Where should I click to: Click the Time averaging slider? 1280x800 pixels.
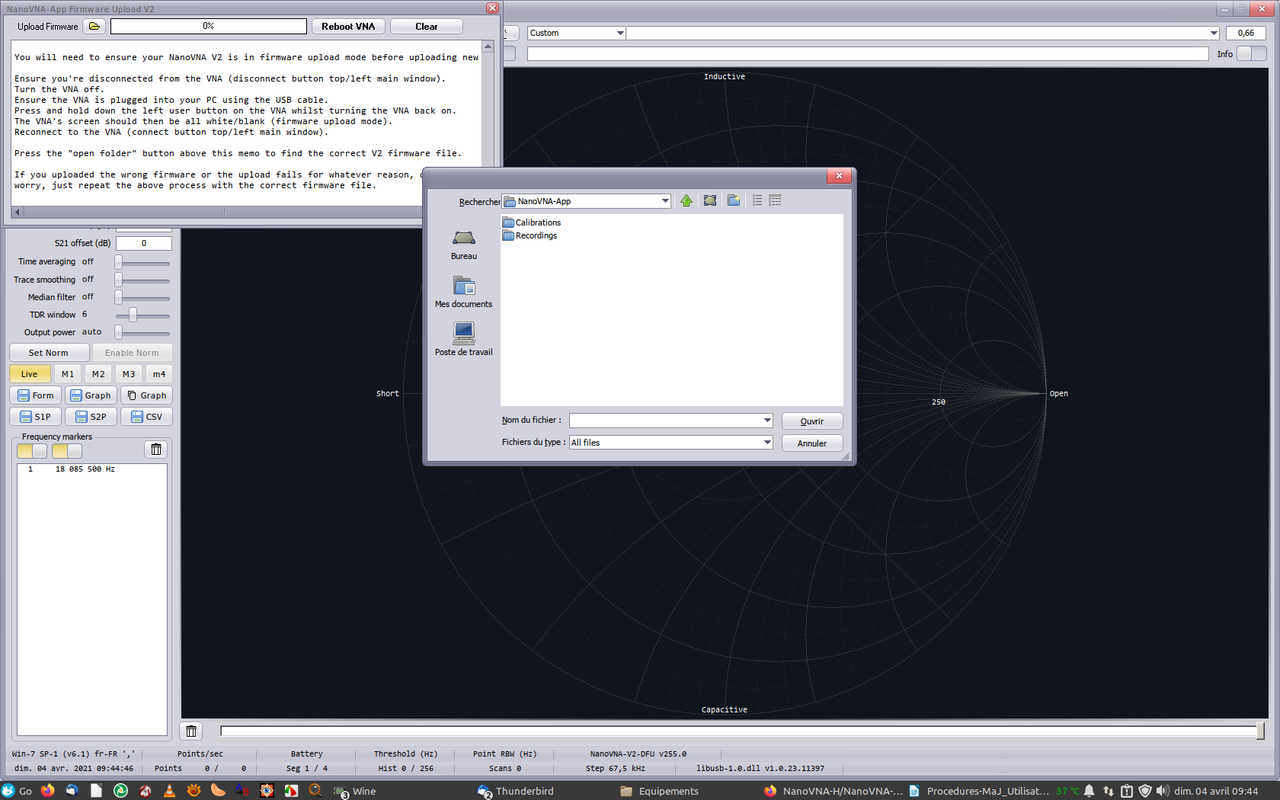[141, 262]
